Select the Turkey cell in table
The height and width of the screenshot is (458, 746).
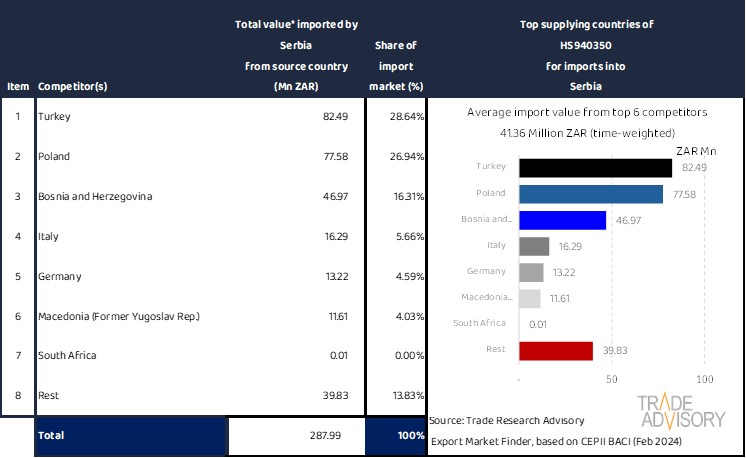pyautogui.click(x=55, y=117)
